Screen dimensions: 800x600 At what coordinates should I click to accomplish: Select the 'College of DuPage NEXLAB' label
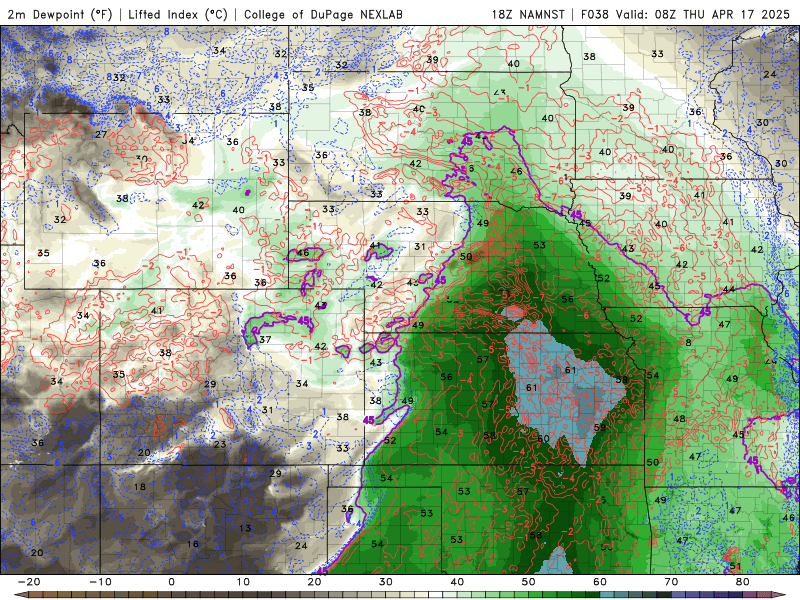click(323, 14)
